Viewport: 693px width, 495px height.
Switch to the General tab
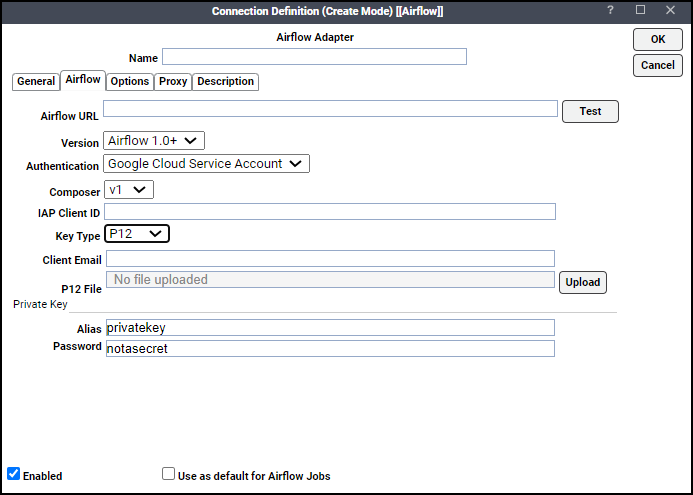coord(36,82)
